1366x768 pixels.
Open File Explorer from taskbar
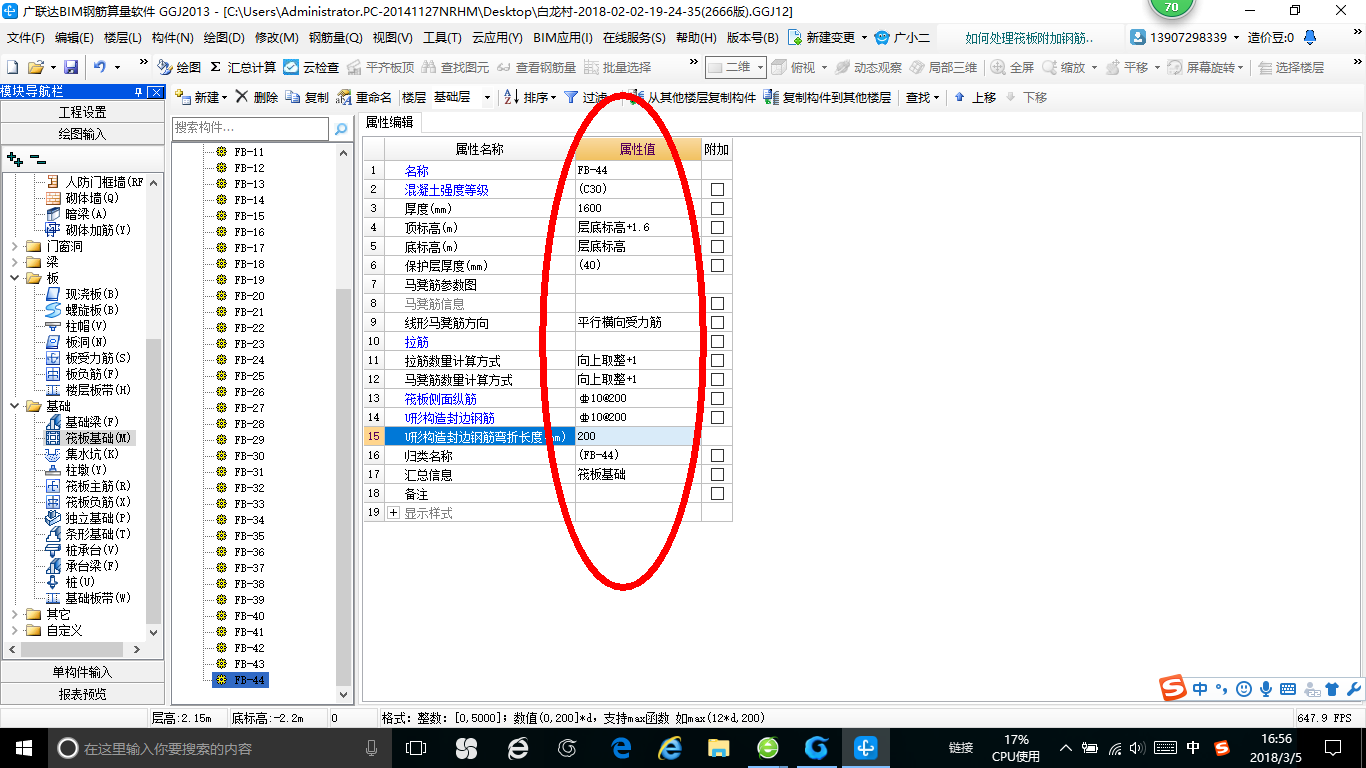[x=718, y=747]
